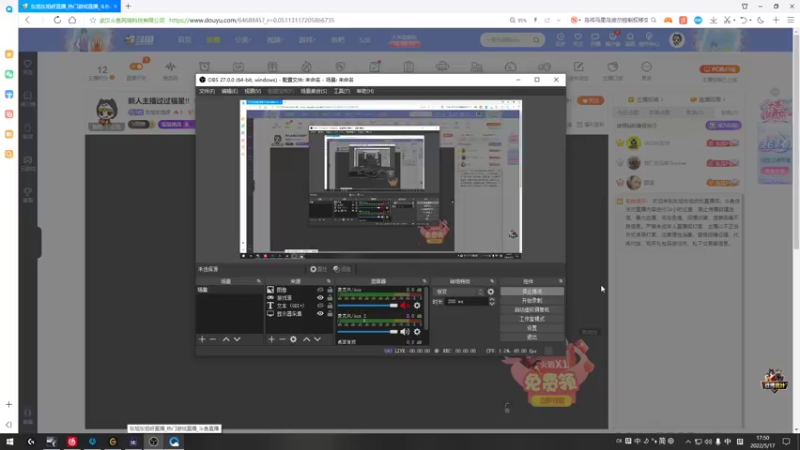The height and width of the screenshot is (450, 800).
Task: Pop out the Audio Mixer dock header icon
Action: [x=424, y=281]
